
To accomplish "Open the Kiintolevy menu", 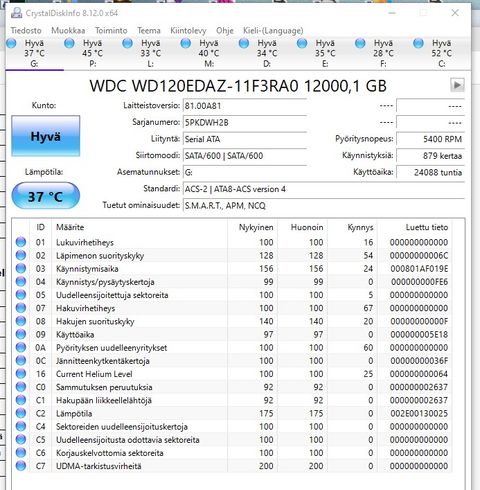I will 188,31.
